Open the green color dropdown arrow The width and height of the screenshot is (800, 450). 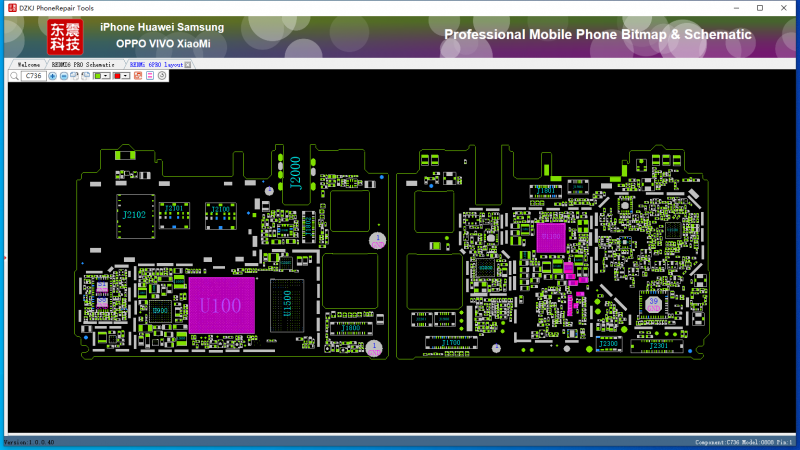point(106,76)
